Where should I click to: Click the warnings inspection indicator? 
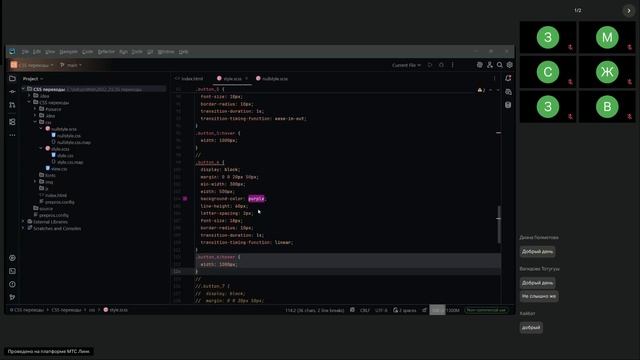click(x=481, y=90)
